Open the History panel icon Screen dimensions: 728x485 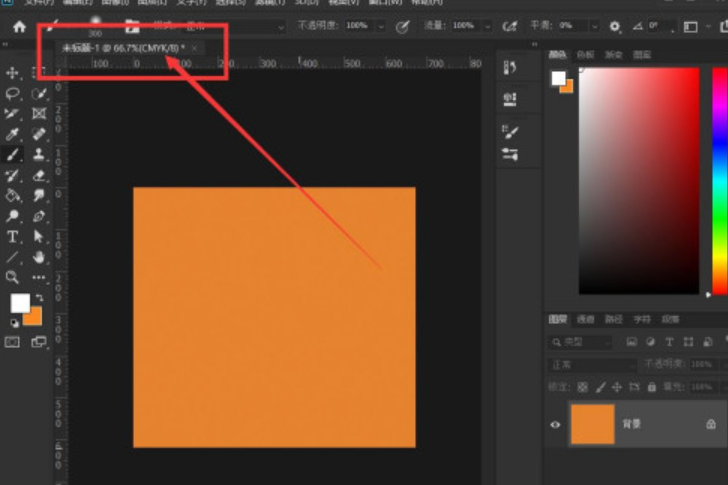point(510,68)
